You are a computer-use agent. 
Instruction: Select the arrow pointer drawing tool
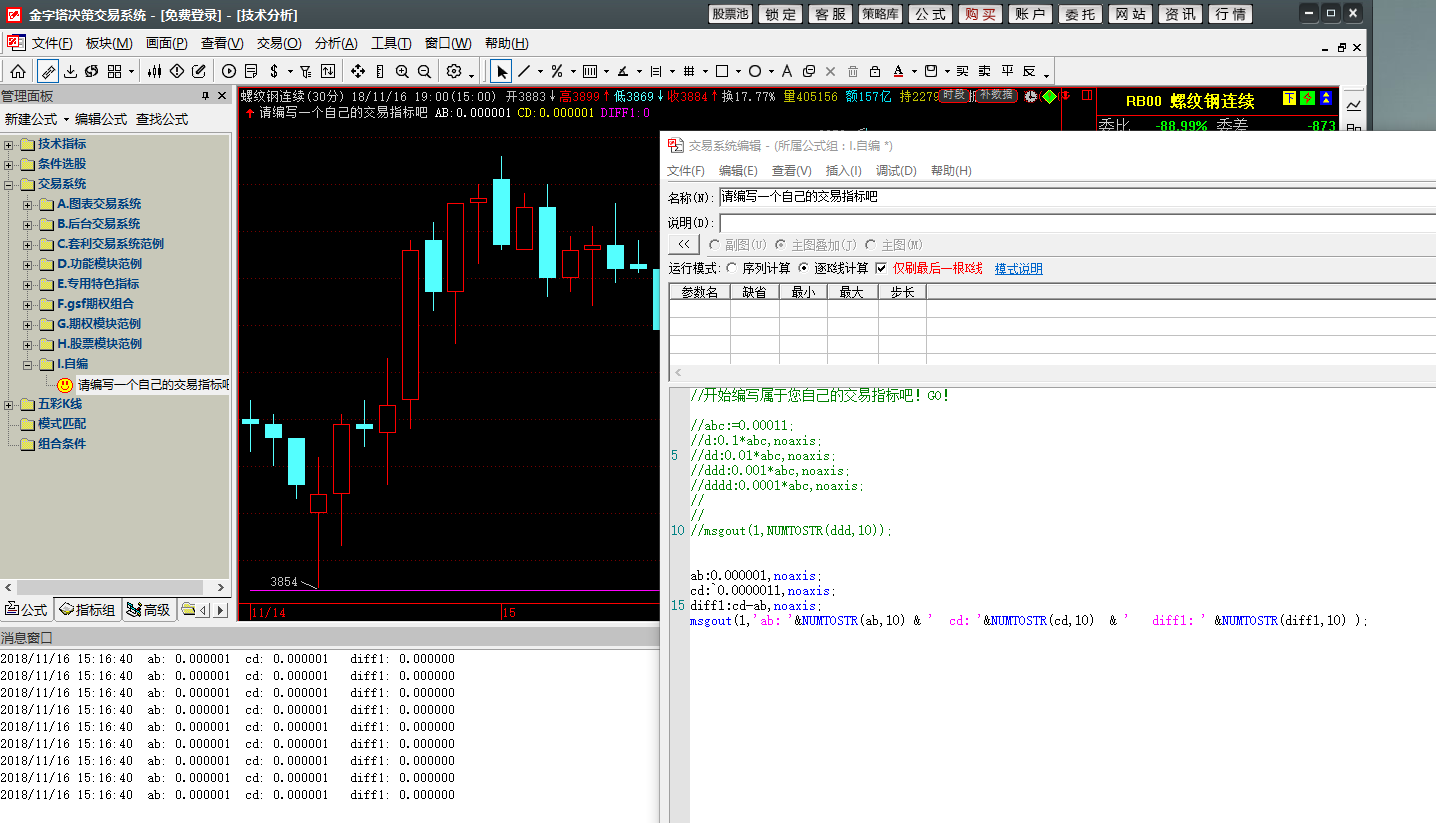coord(501,71)
